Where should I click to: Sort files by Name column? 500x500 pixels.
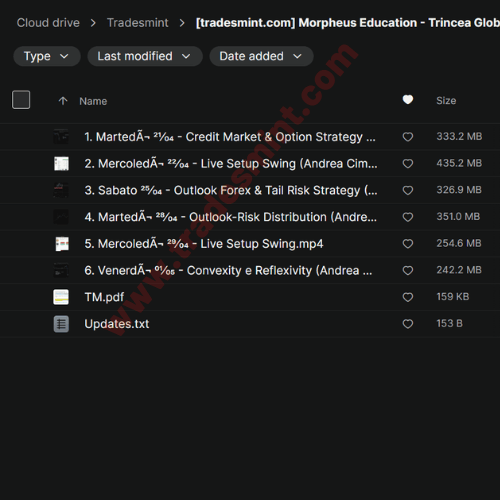(93, 101)
